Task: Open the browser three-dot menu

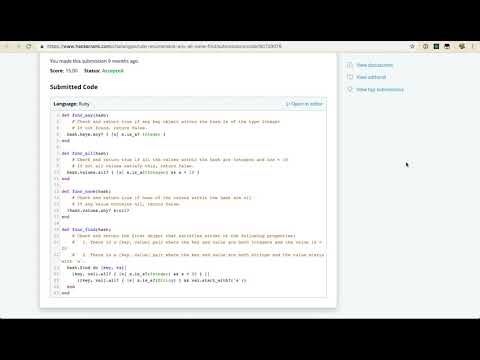Action: click(473, 46)
